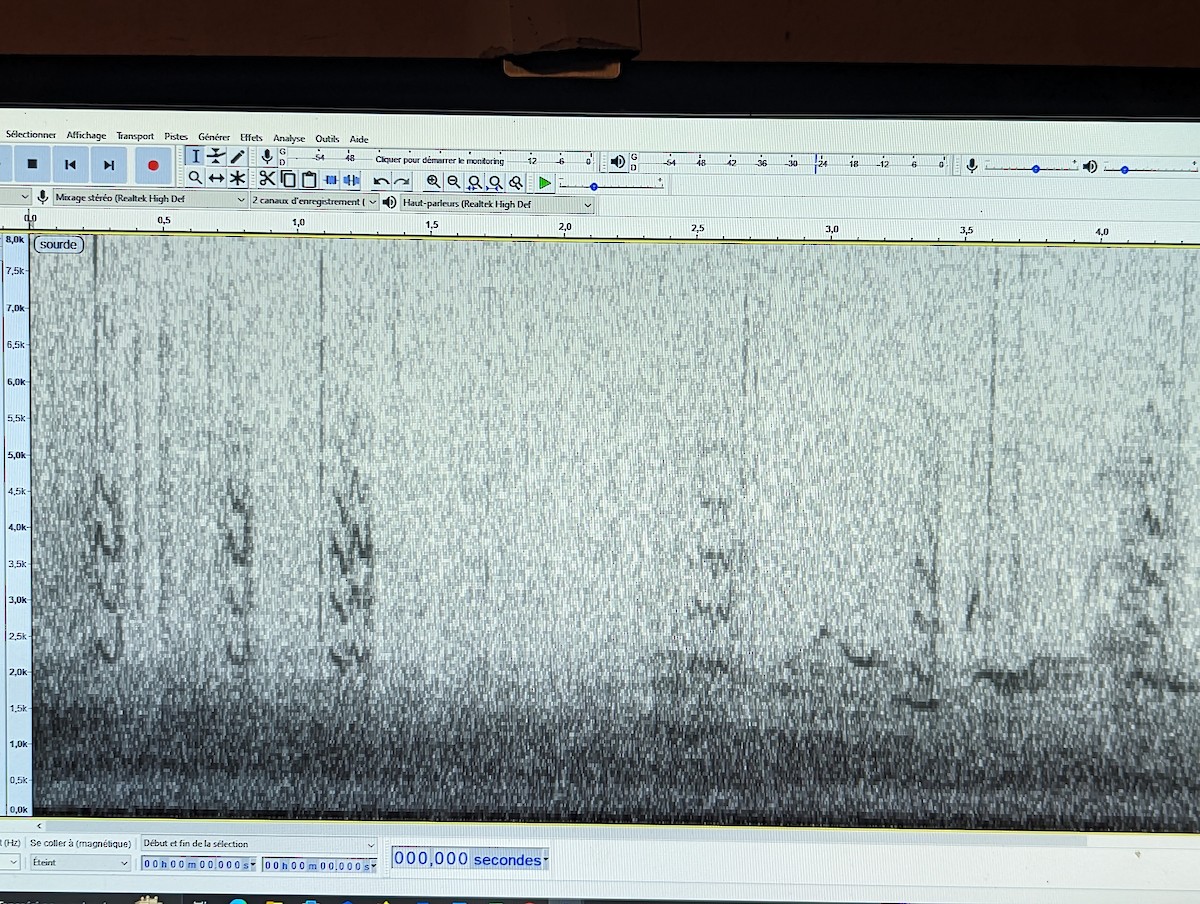Click the 'sourde' track name button
Screen dimensions: 1200x904
[x=58, y=244]
